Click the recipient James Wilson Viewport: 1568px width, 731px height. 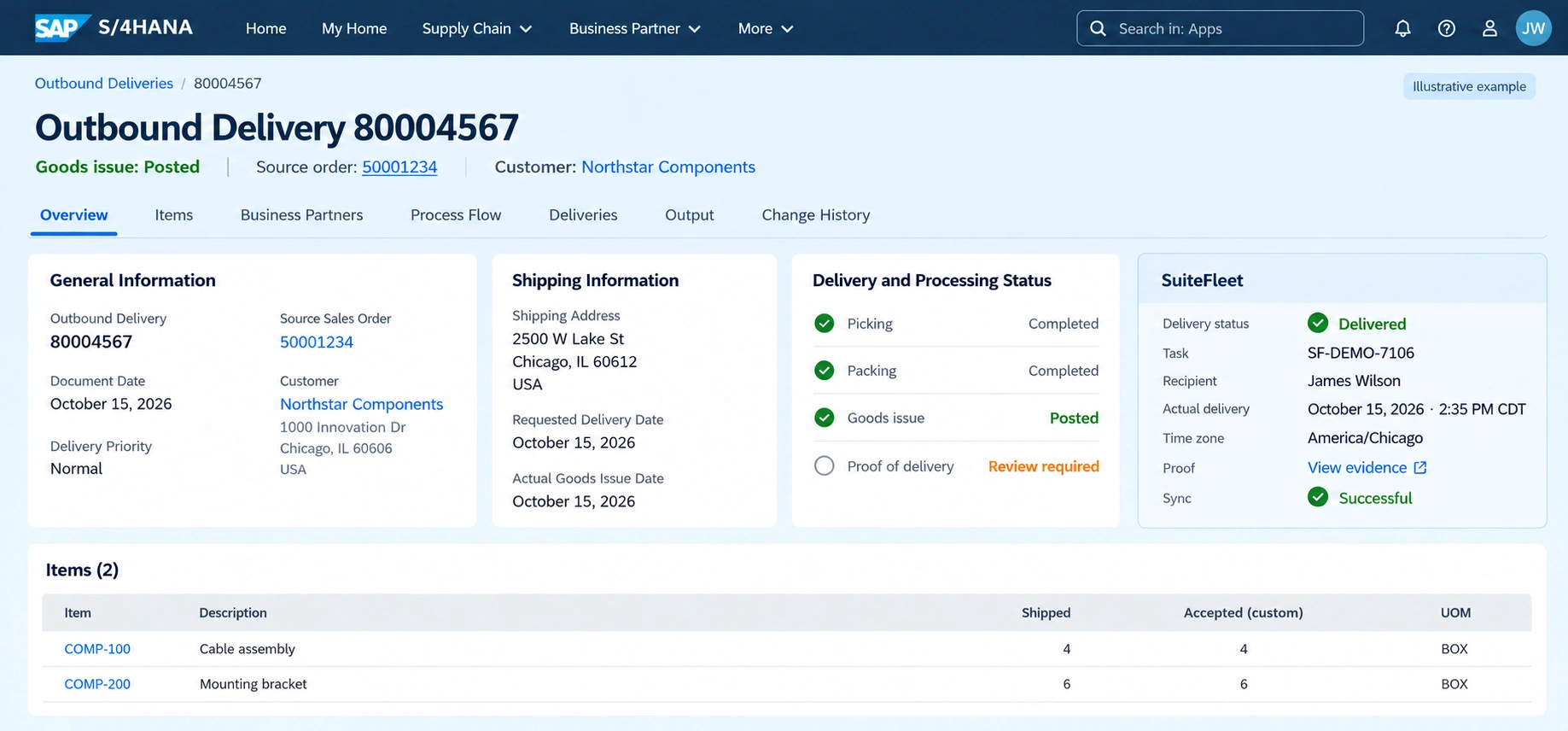point(1354,381)
